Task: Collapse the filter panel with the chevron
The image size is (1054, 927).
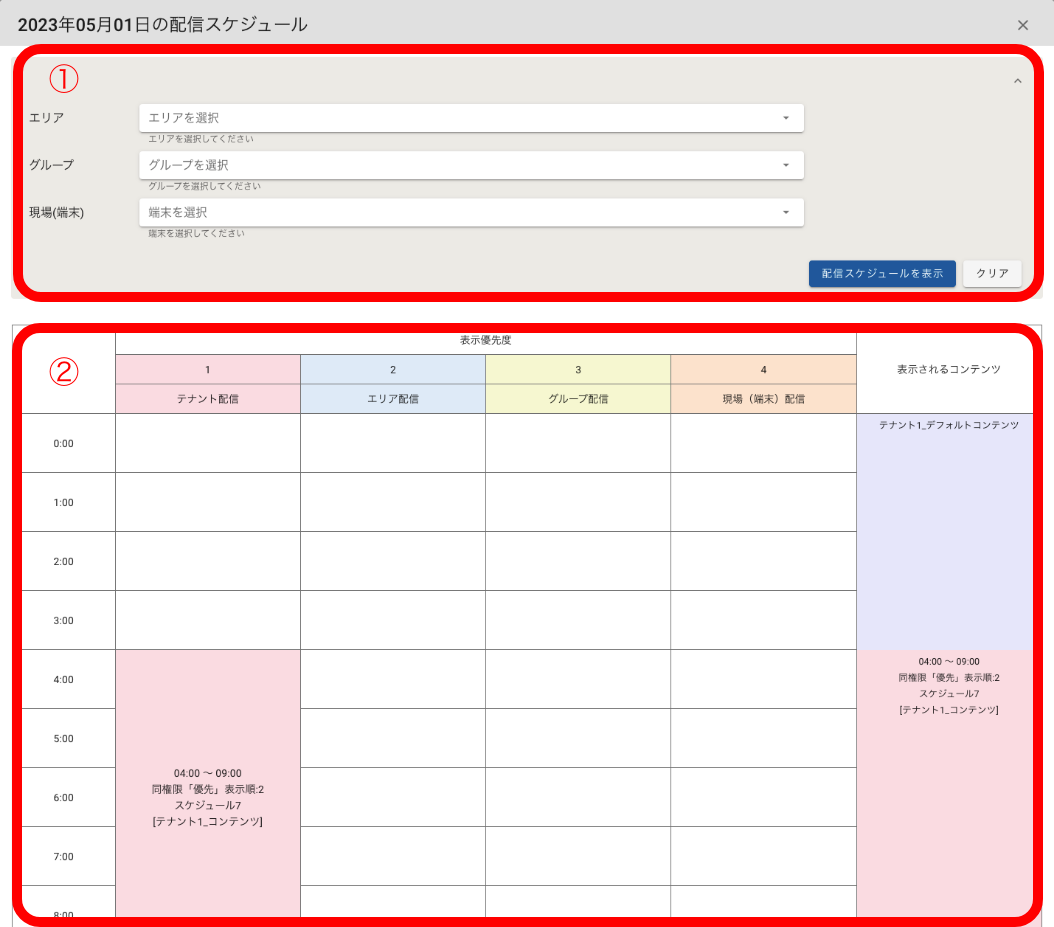Action: (1017, 81)
